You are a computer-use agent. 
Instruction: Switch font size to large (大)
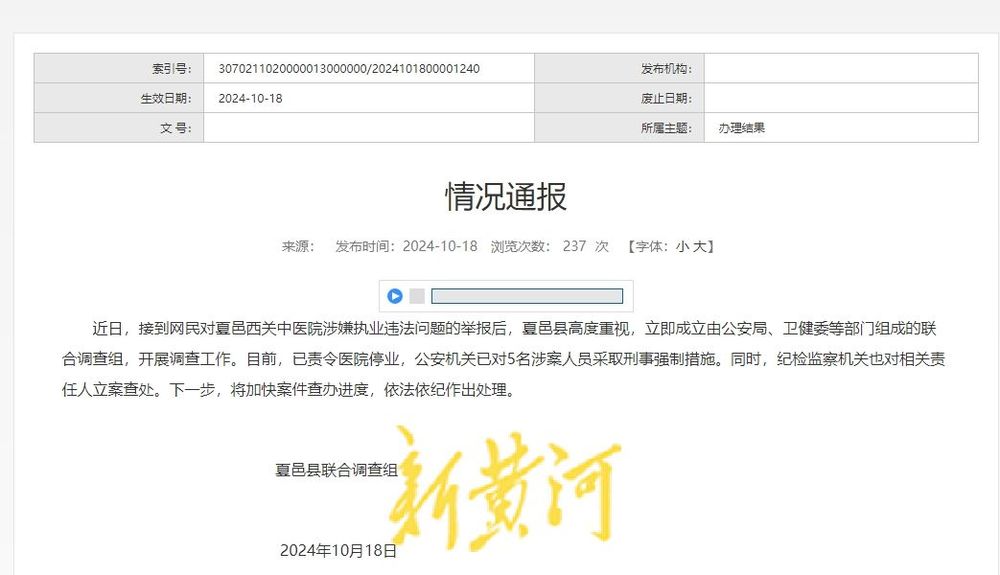coord(701,246)
